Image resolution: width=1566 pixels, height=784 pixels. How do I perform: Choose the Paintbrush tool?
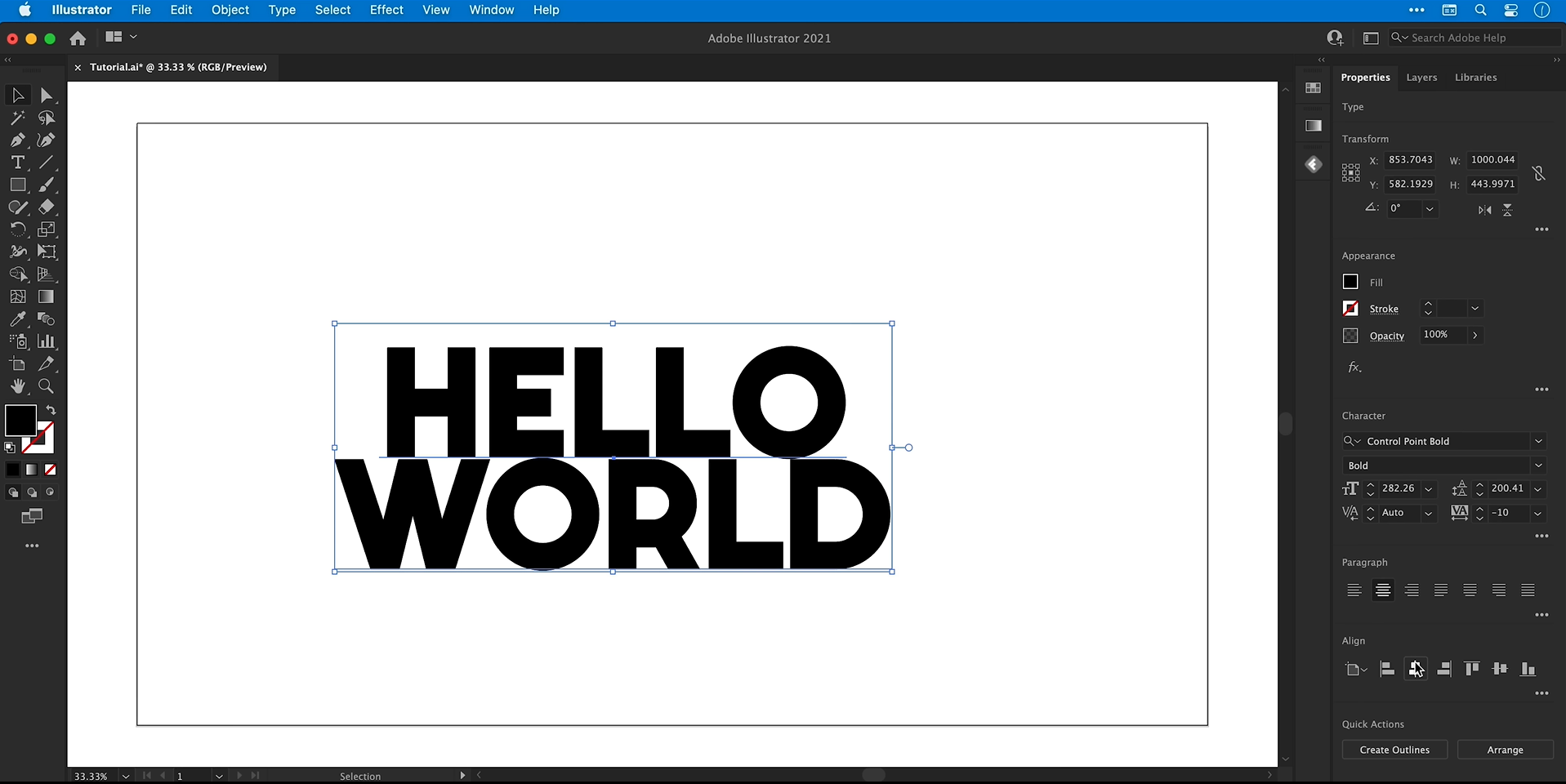pos(47,185)
